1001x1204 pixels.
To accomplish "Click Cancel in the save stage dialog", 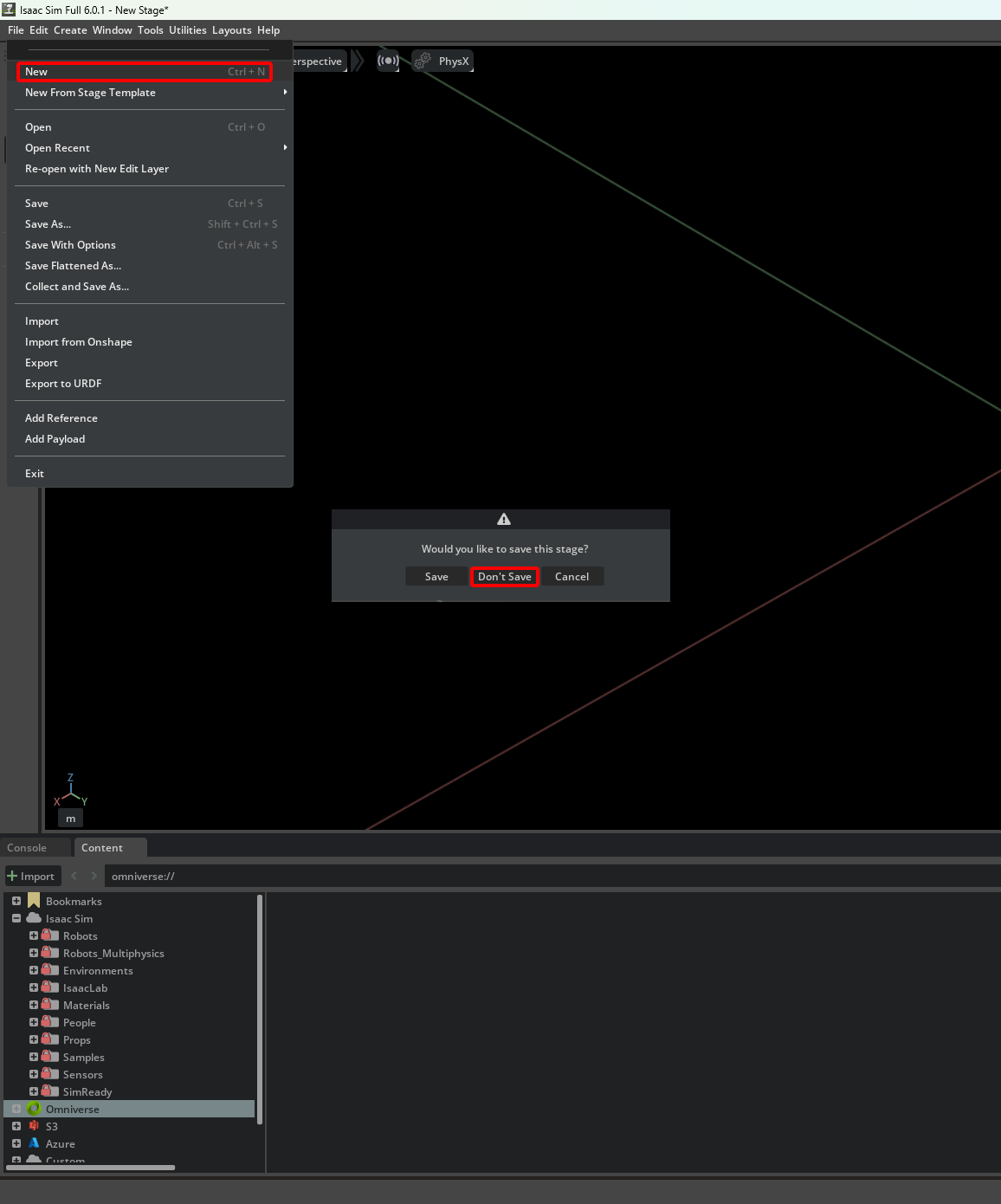I will pos(572,577).
